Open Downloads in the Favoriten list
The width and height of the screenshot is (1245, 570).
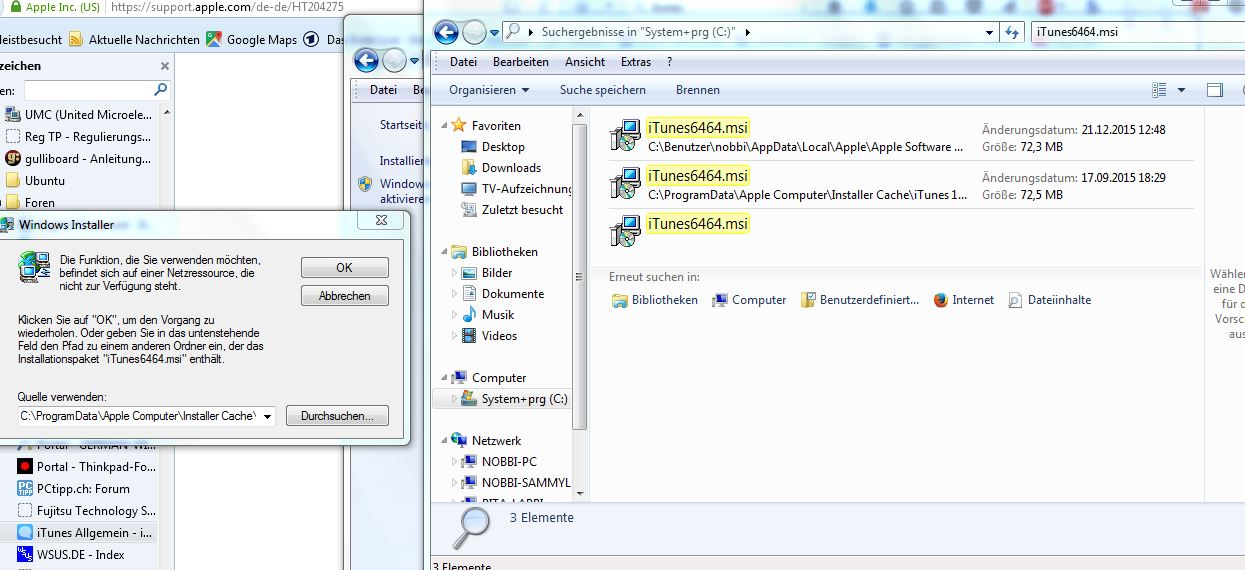(x=511, y=168)
